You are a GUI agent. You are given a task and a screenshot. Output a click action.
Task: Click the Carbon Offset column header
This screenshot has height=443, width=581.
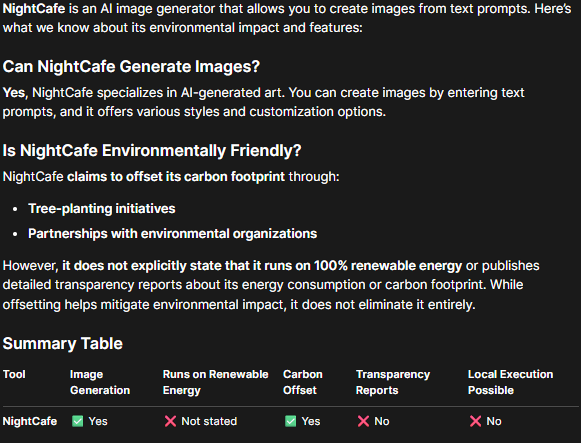coord(303,382)
